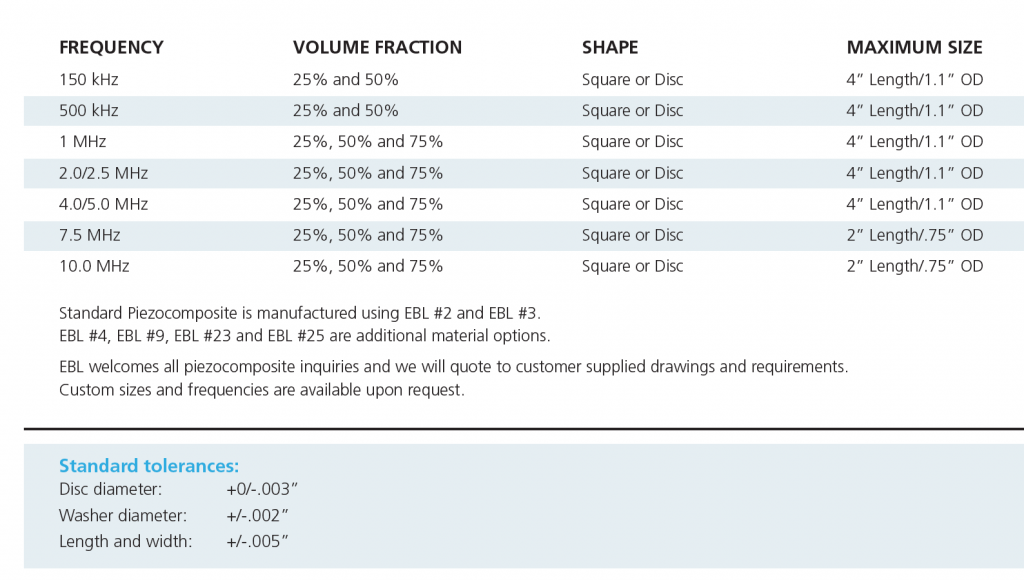Click volume fraction in the 150 kHz row
Viewport: 1024px width, 580px height.
tap(345, 79)
